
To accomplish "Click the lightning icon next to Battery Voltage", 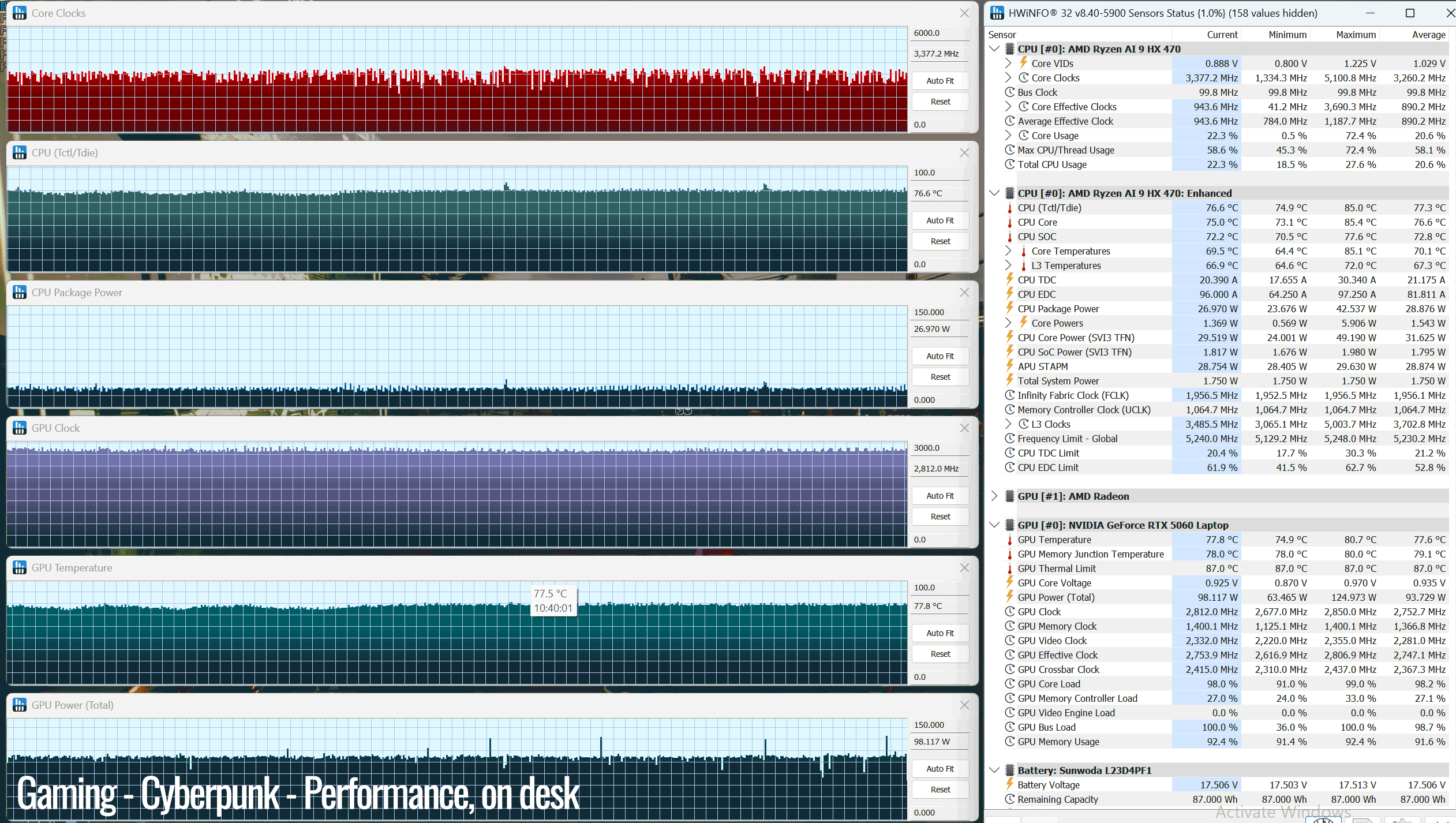I will pyautogui.click(x=1010, y=784).
